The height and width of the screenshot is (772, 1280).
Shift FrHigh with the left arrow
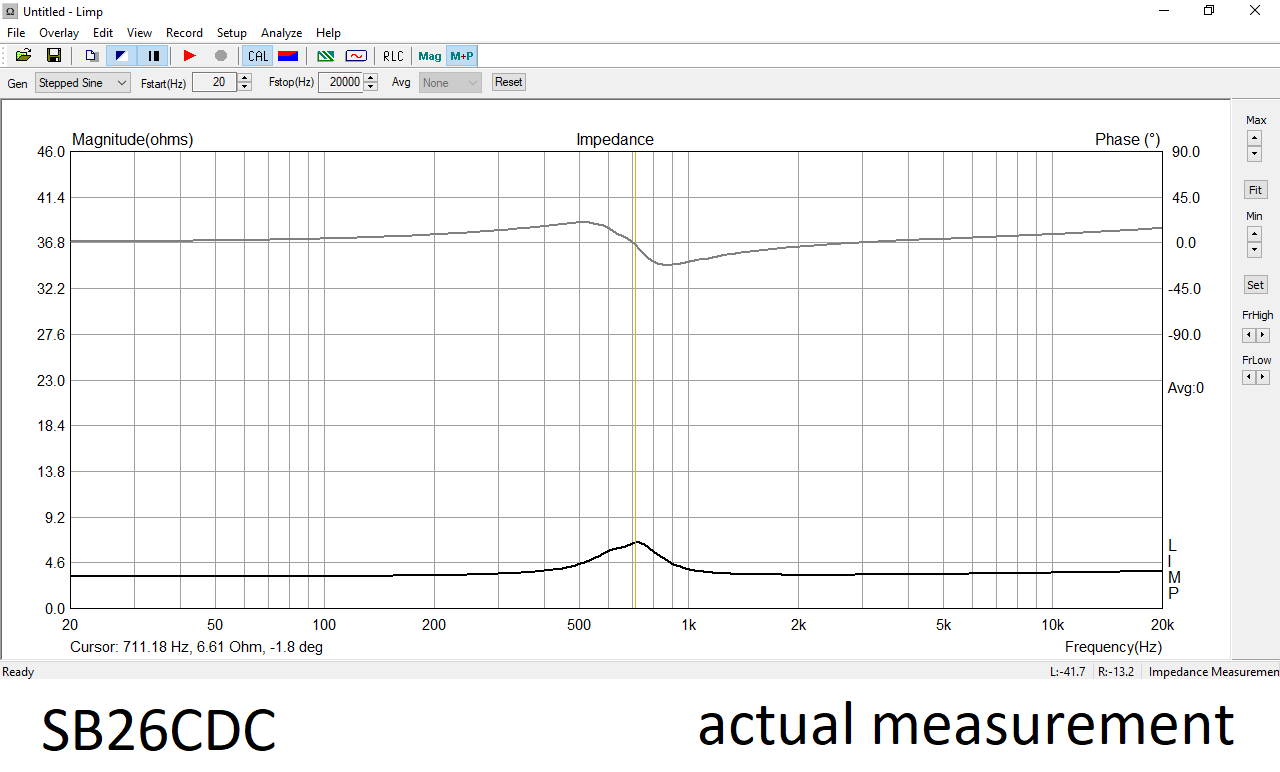pos(1249,335)
